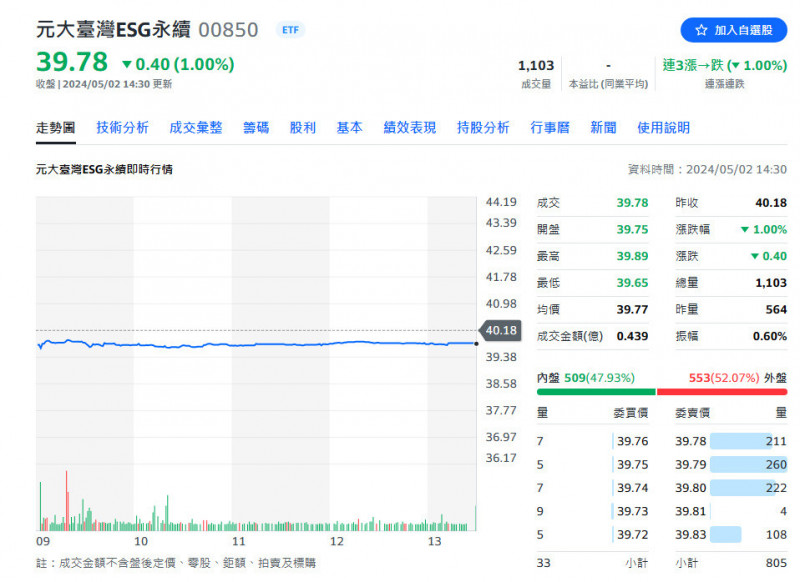Click the 最低 value 39.65
This screenshot has height=582, width=800.
point(632,283)
